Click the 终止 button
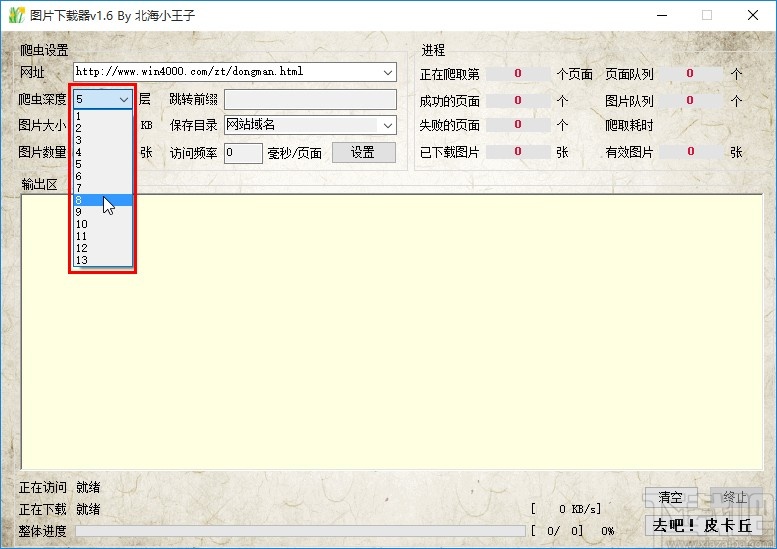This screenshot has height=549, width=777. tap(735, 497)
